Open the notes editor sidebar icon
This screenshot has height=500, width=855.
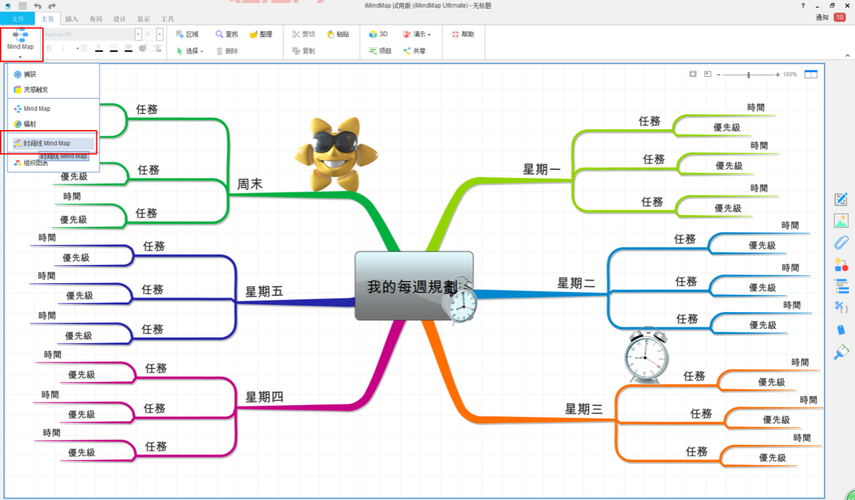841,200
